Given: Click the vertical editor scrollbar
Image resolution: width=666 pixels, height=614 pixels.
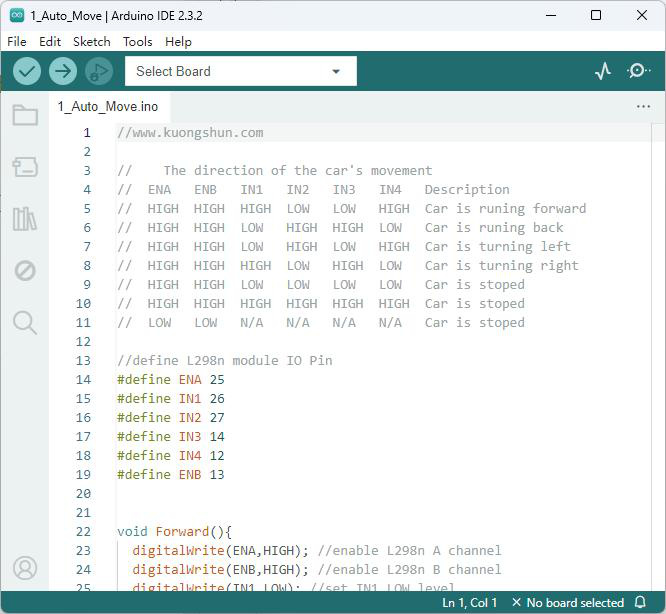Looking at the screenshot, I should [658, 357].
